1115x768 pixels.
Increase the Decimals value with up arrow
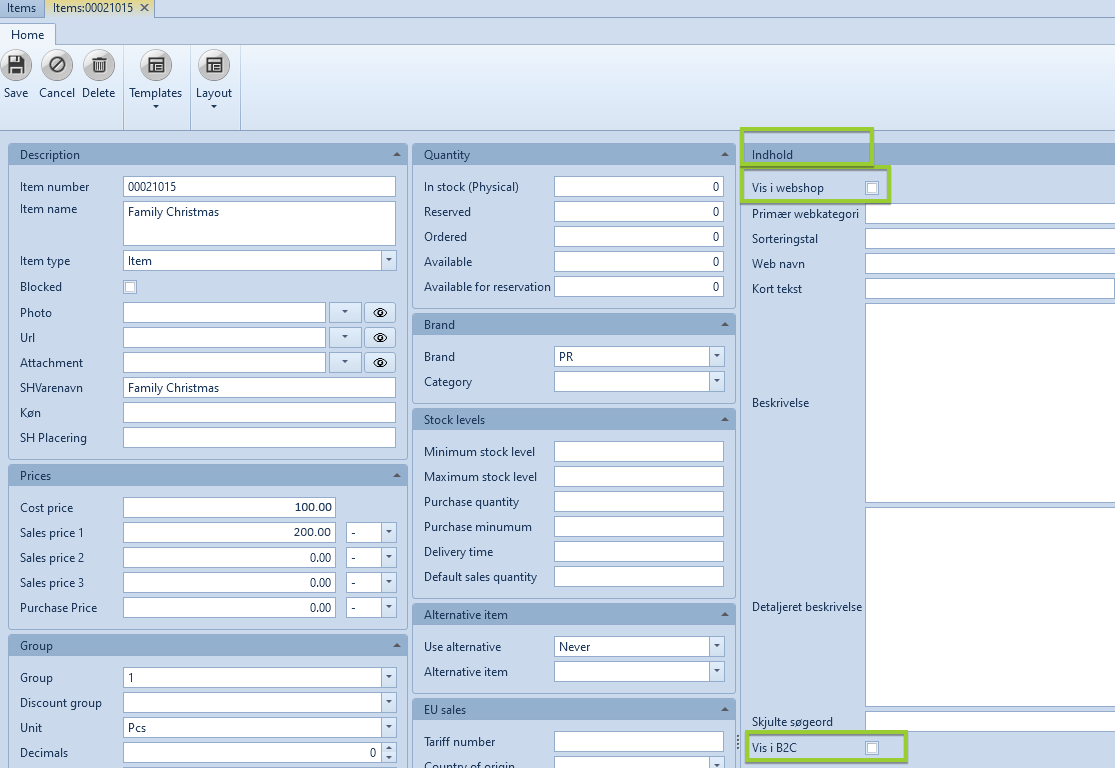click(x=389, y=748)
